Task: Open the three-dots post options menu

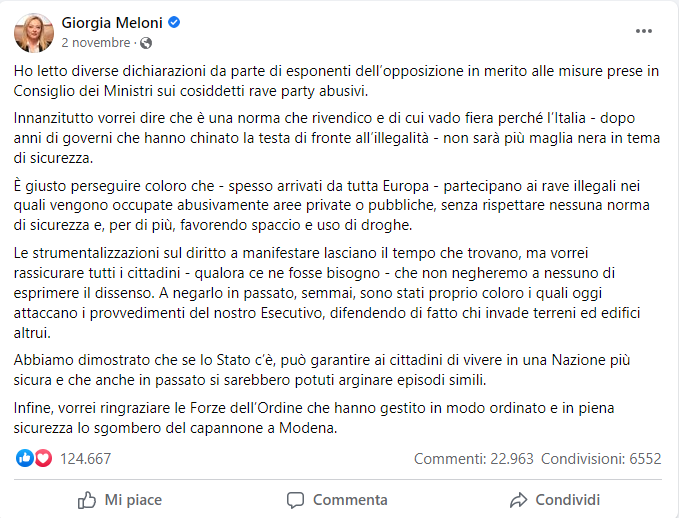Action: [644, 31]
